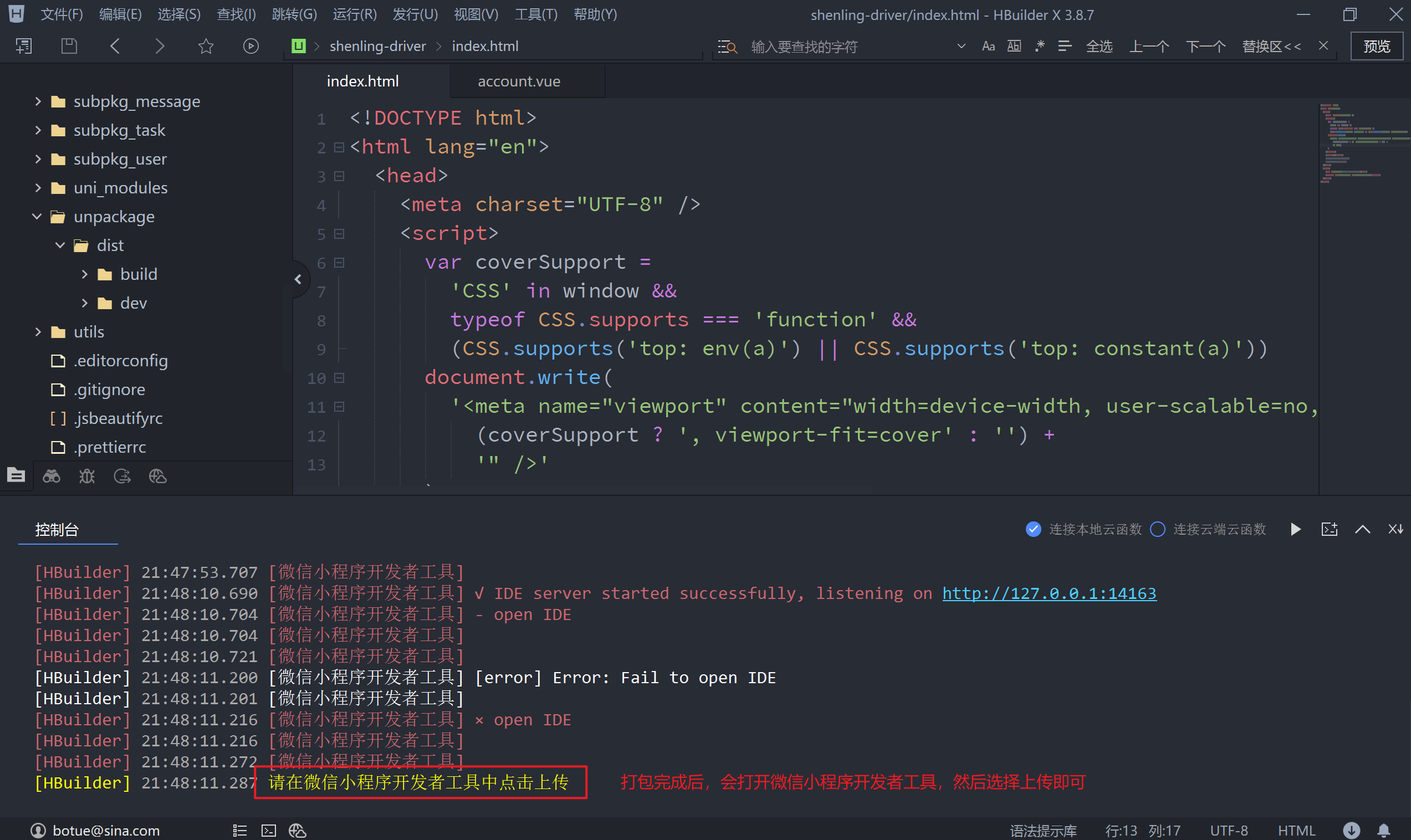This screenshot has height=840, width=1411.
Task: Select 连接本地云函数 radio option
Action: tap(1033, 529)
